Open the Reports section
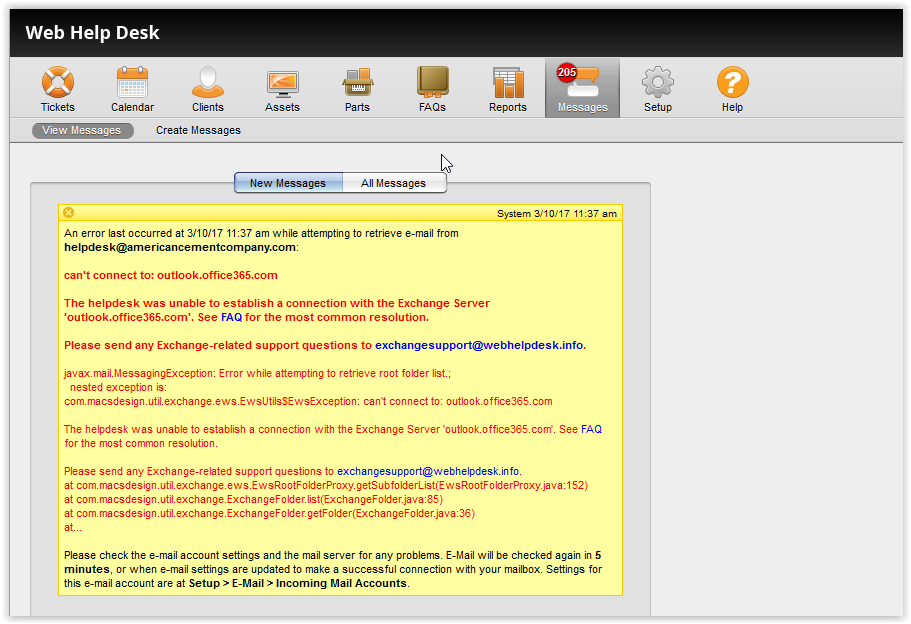 point(508,89)
